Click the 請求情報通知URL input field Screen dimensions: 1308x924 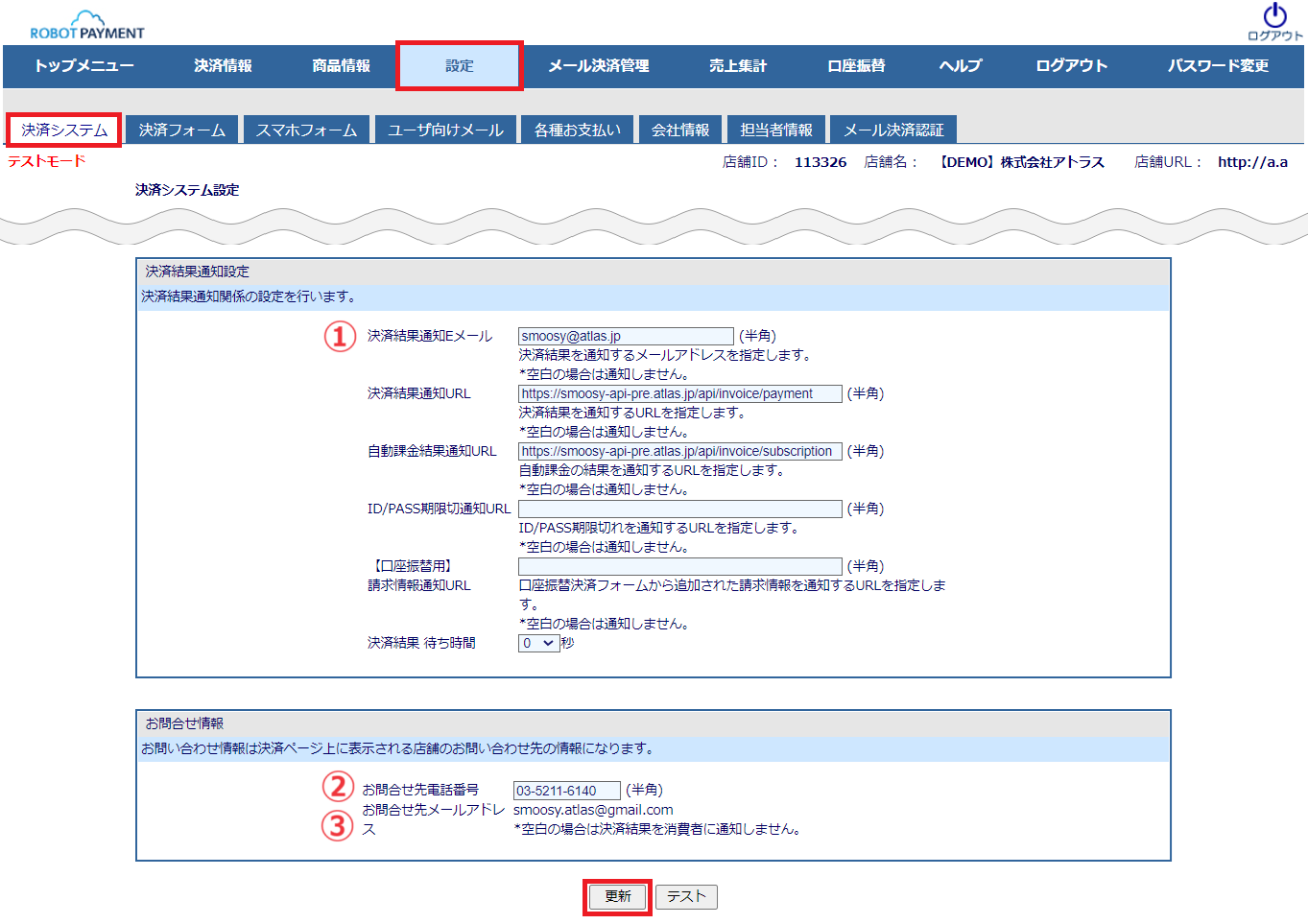pyautogui.click(x=679, y=566)
